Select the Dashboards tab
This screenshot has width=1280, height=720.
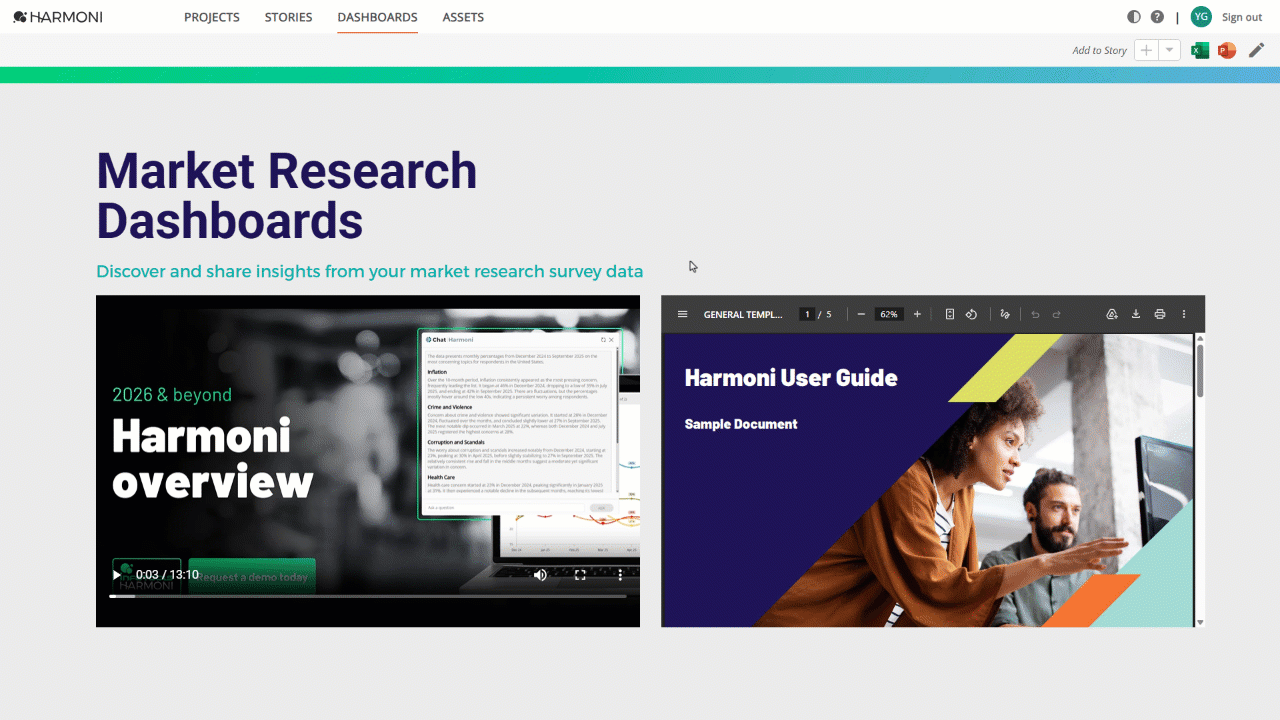coord(378,17)
